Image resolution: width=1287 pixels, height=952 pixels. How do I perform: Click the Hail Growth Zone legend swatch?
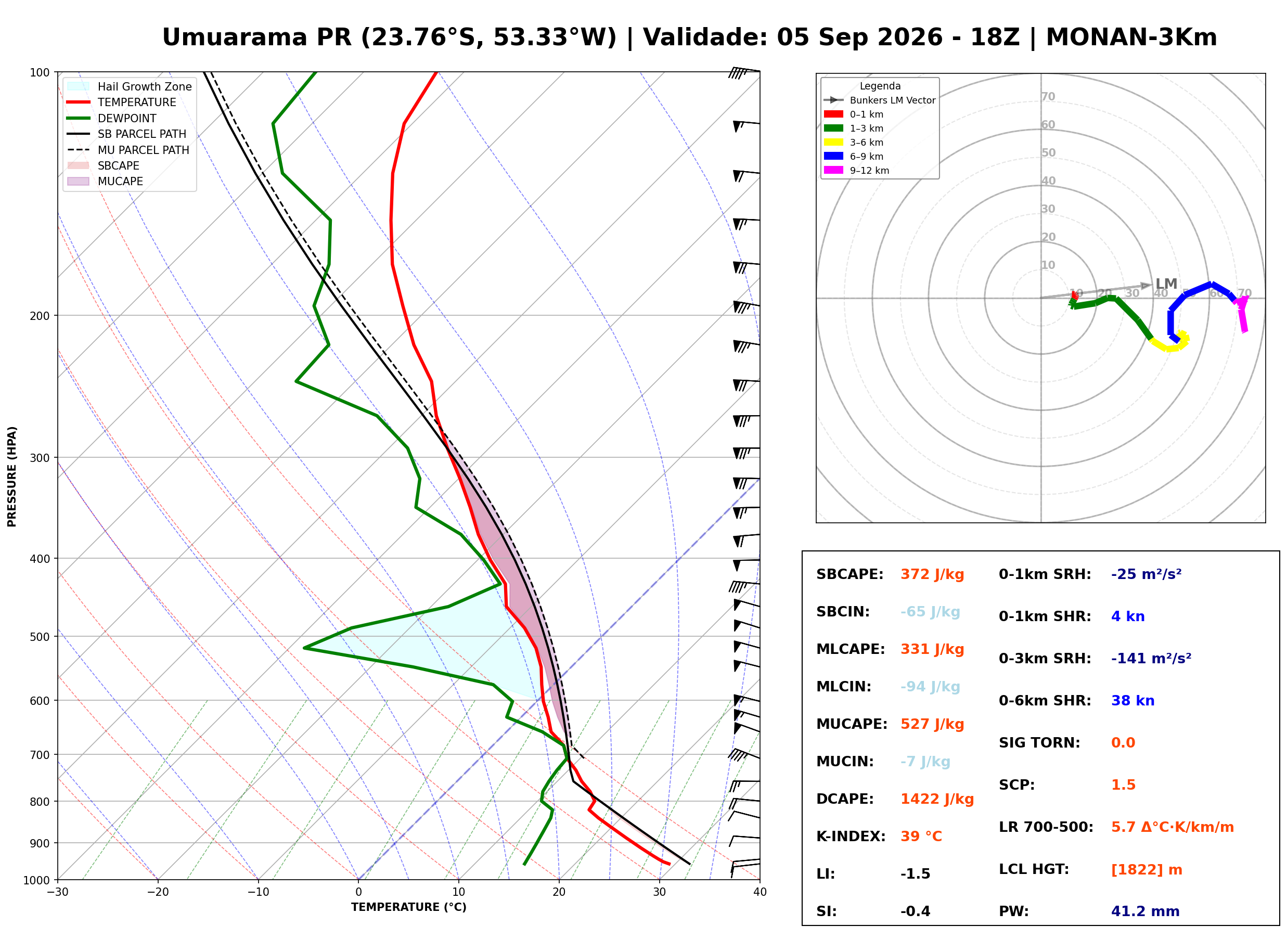[x=79, y=86]
